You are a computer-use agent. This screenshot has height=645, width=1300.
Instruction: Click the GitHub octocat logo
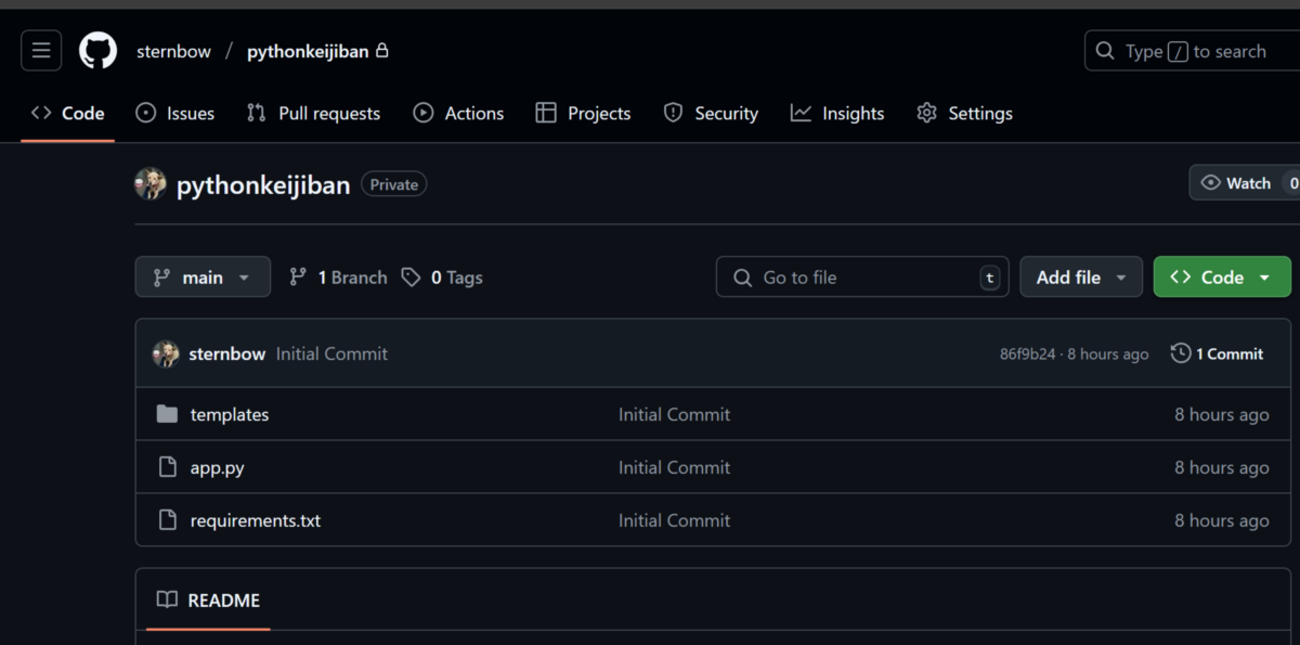98,51
